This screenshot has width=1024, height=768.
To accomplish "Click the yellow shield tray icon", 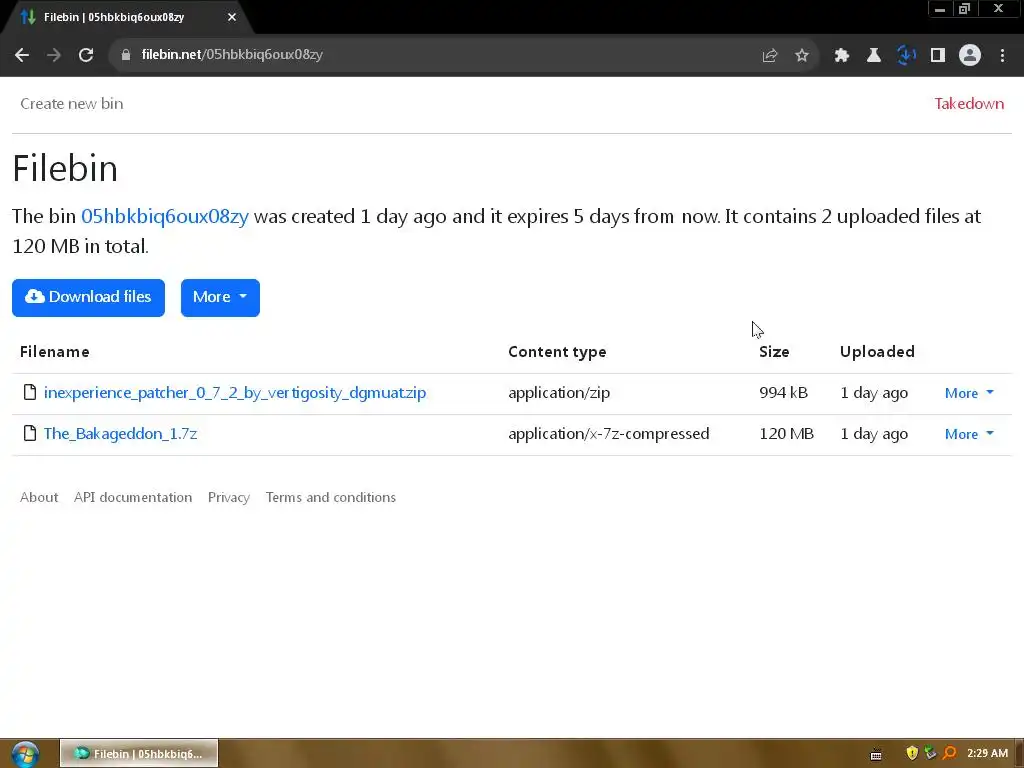I will (912, 753).
